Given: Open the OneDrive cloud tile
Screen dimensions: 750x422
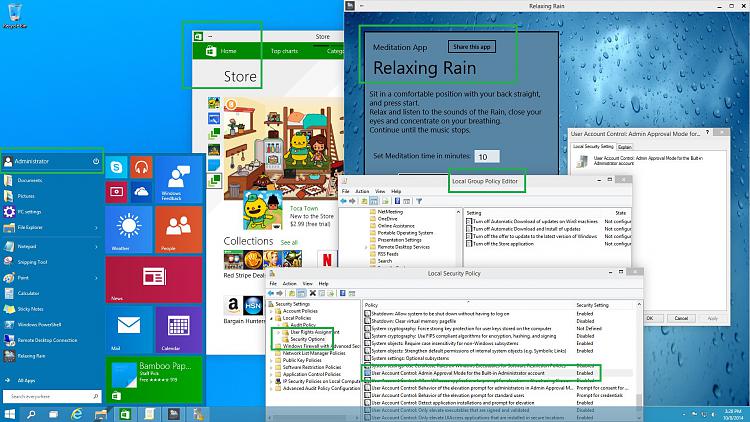Looking at the screenshot, I should point(141,192).
